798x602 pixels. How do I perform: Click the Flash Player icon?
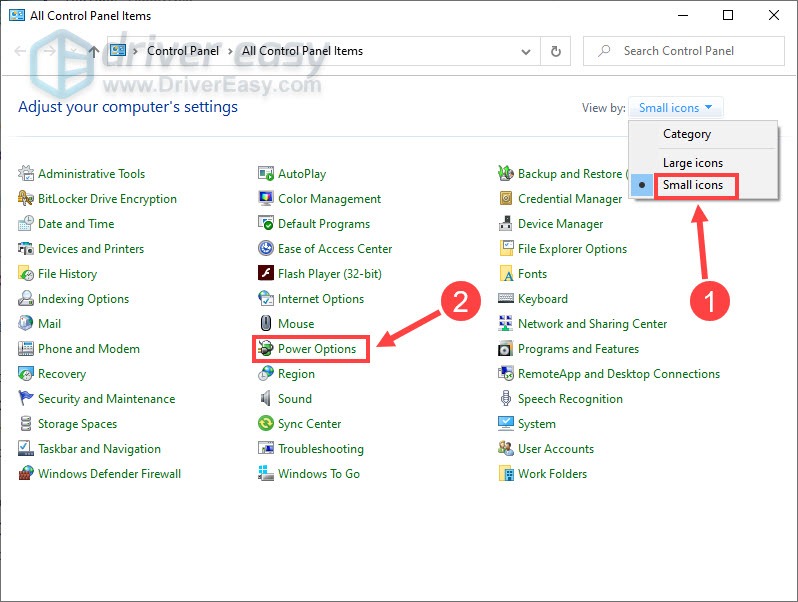[266, 273]
